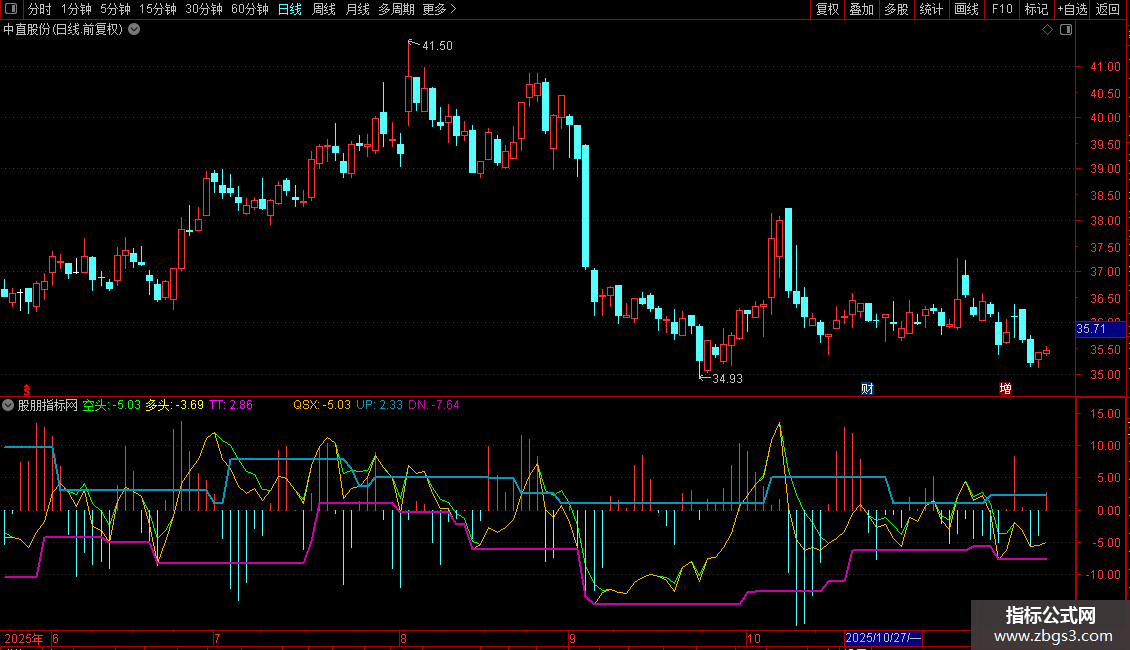Toggle the left sidebar panel icon
The image size is (1130, 650).
coord(9,9)
